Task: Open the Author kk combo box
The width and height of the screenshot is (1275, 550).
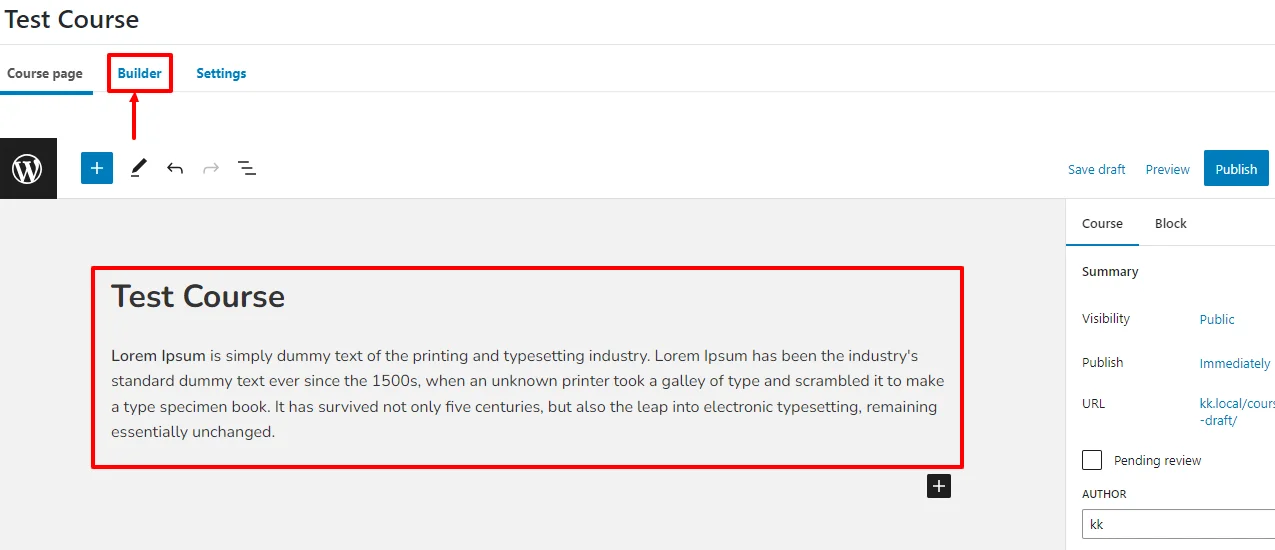Action: 1178,524
